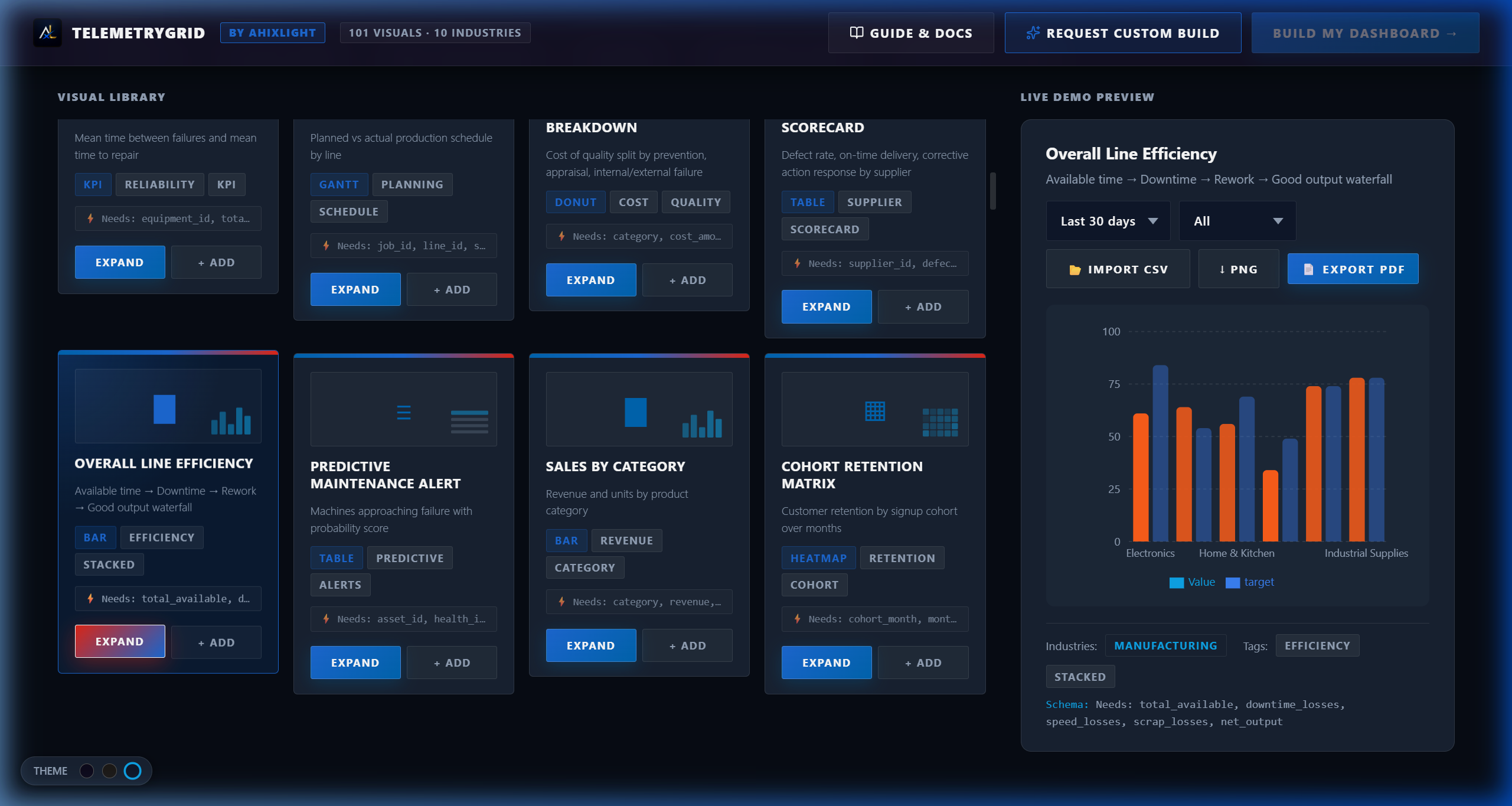Click Request Custom Build button
The height and width of the screenshot is (806, 1512).
[x=1123, y=33]
